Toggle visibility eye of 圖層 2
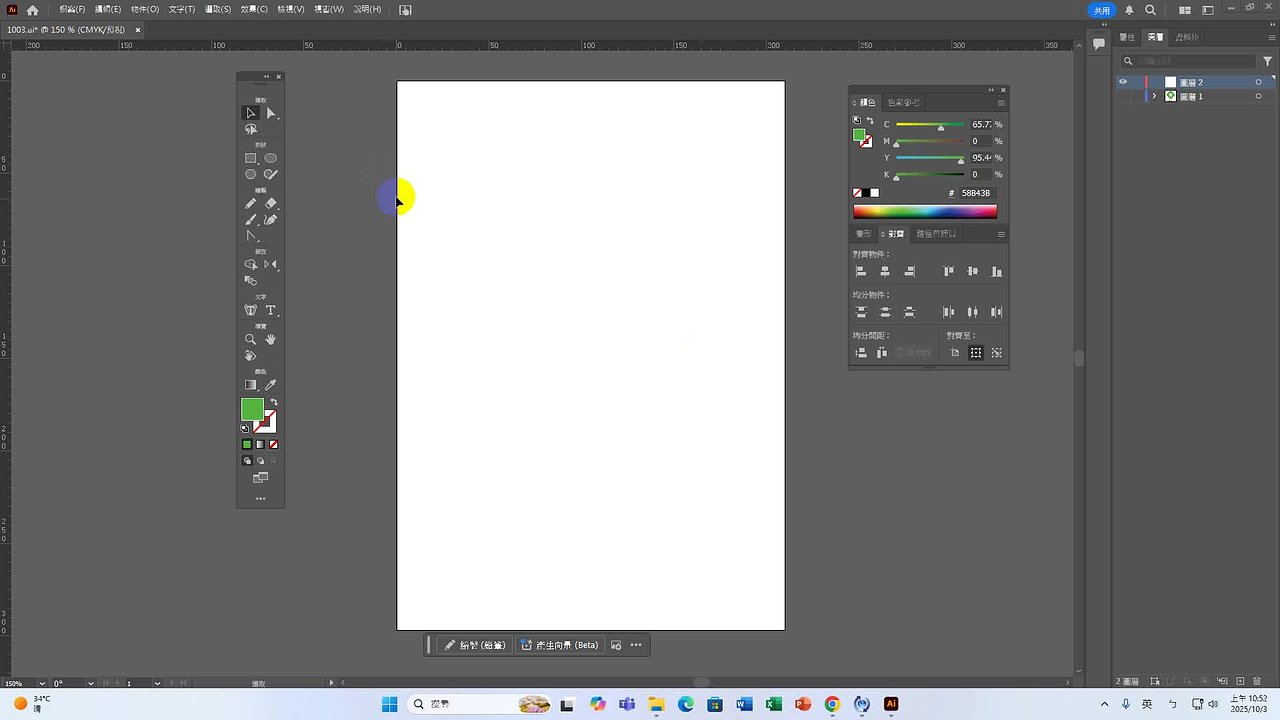Image resolution: width=1280 pixels, height=720 pixels. coord(1123,82)
